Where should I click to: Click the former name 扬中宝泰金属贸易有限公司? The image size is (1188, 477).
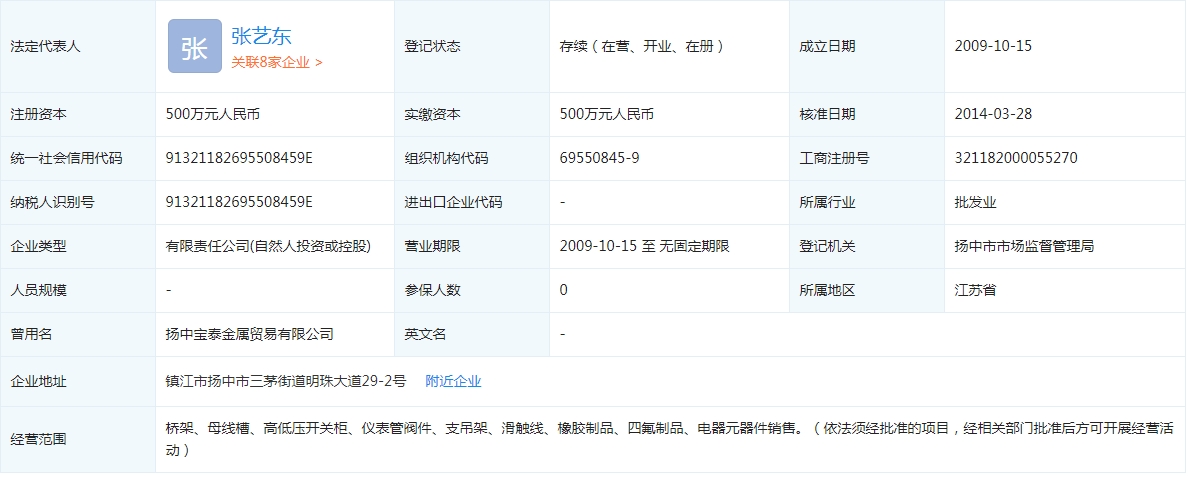click(249, 334)
